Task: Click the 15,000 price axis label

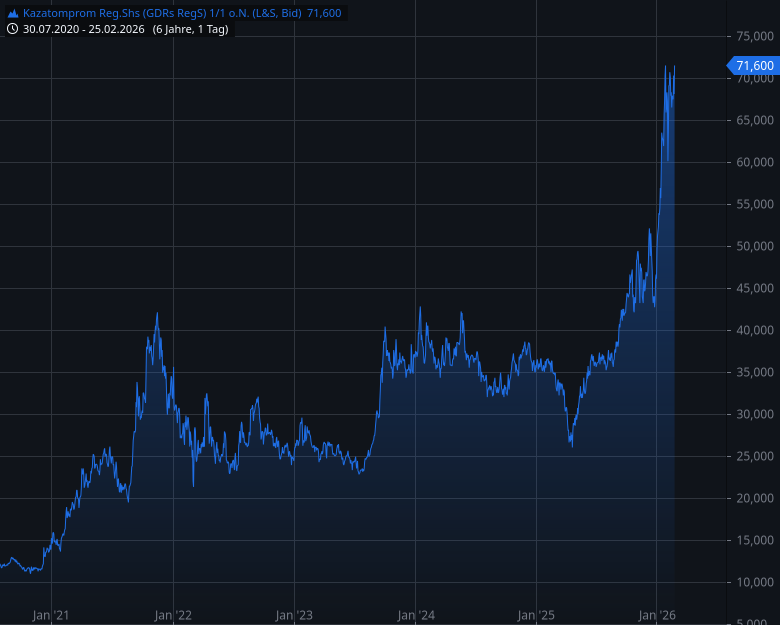Action: pos(755,540)
